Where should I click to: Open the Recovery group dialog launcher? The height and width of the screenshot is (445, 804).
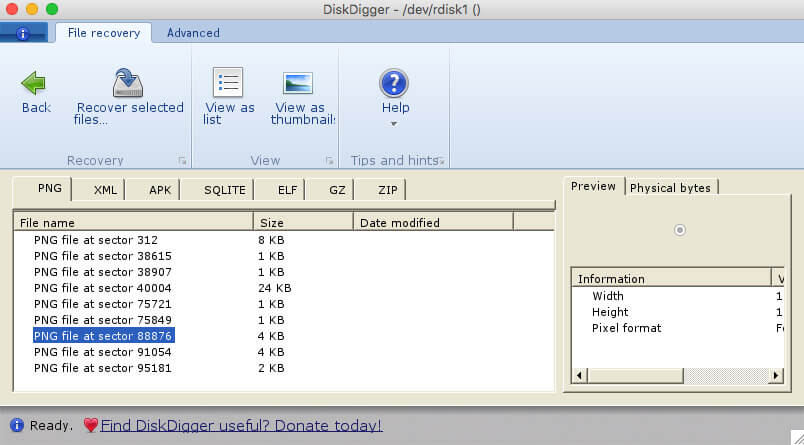[182, 161]
